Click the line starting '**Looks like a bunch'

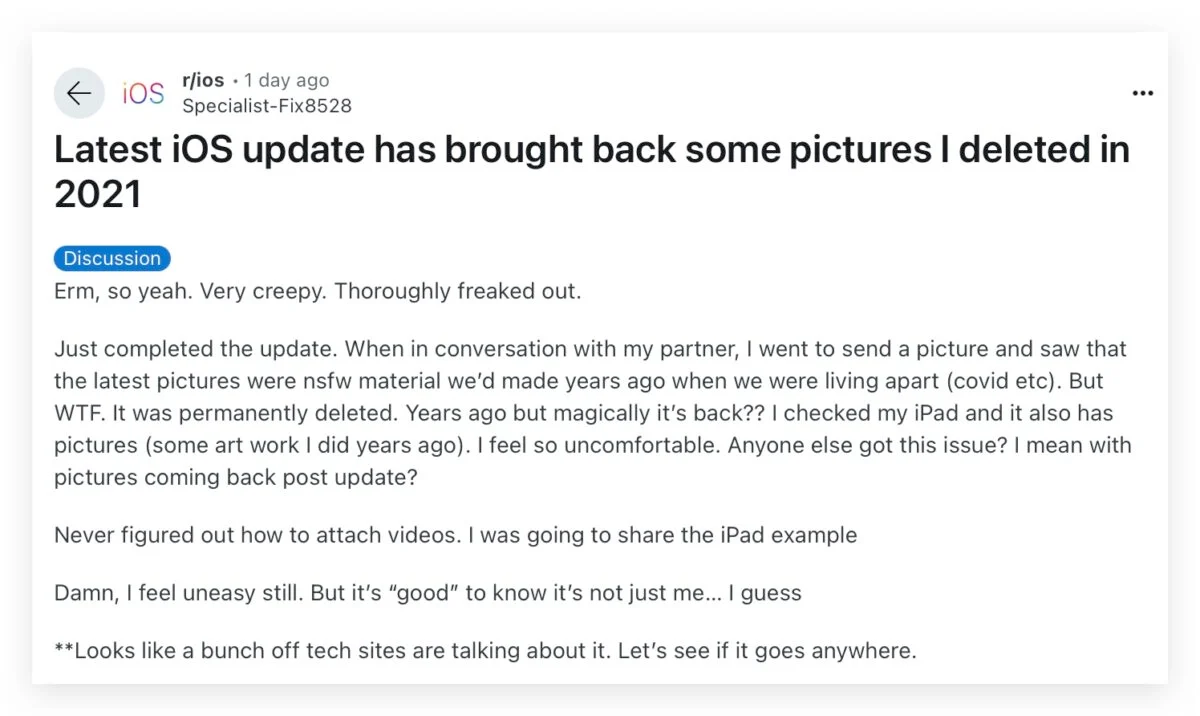(484, 651)
